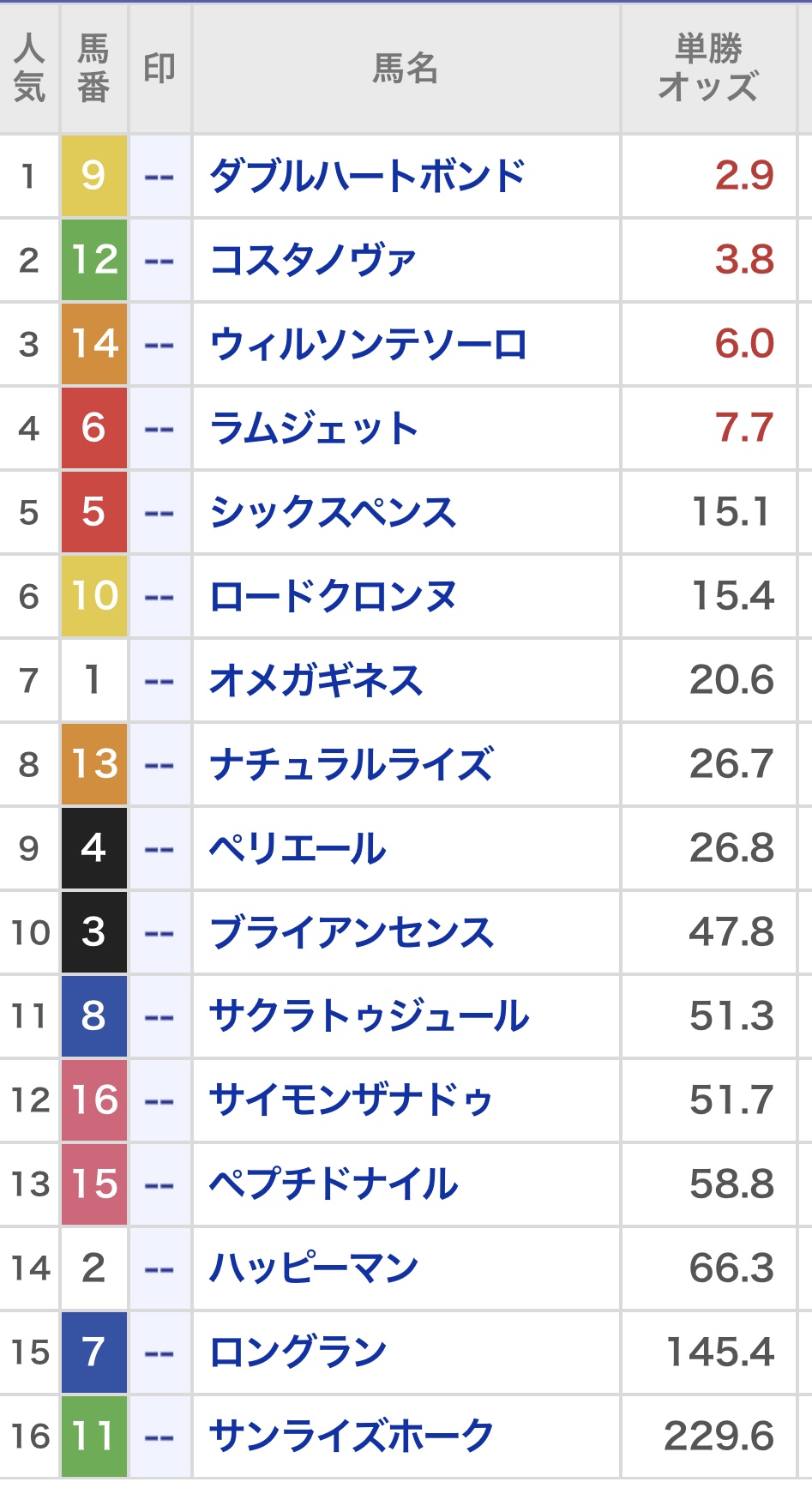Open mark selector for ペリエール row
Viewport: 812px width, 1494px height.
159,849
